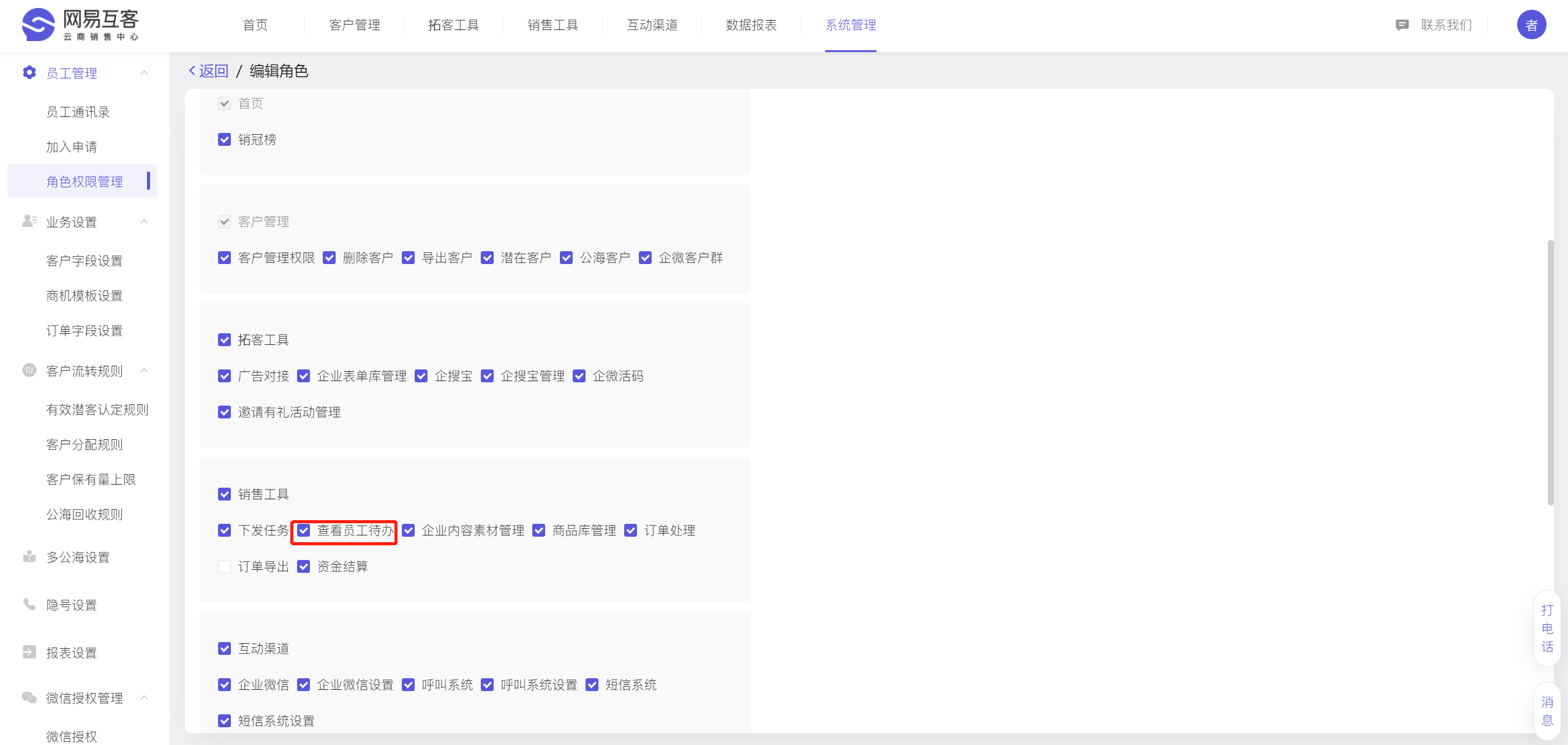Click the 打电话 floating button

pos(1547,629)
